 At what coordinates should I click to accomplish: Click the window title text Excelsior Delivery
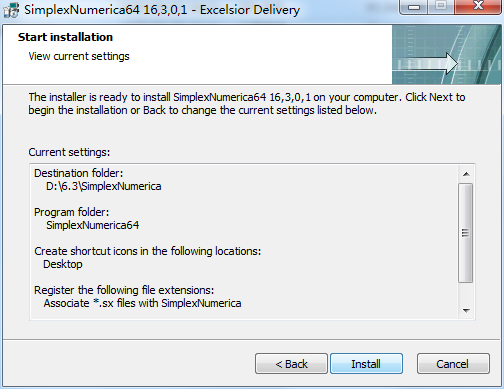[x=250, y=10]
